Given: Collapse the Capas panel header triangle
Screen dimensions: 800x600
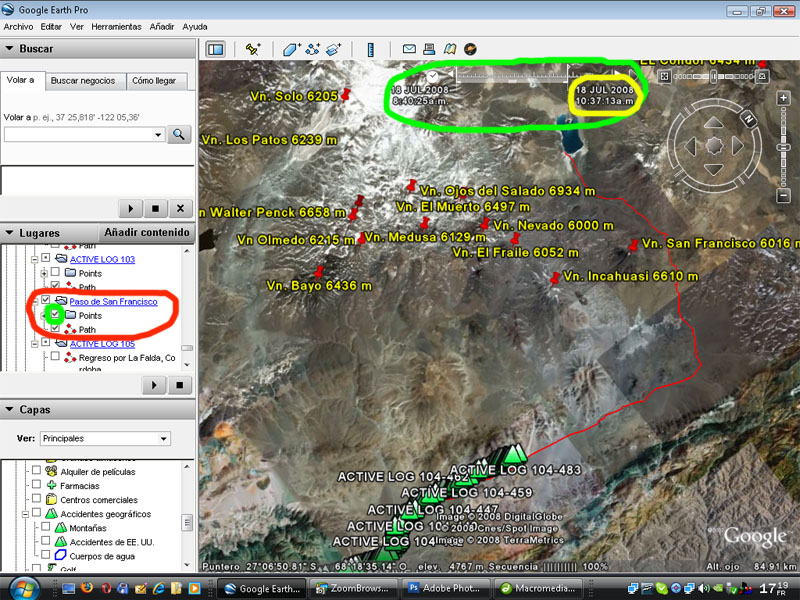Looking at the screenshot, I should click(9, 409).
